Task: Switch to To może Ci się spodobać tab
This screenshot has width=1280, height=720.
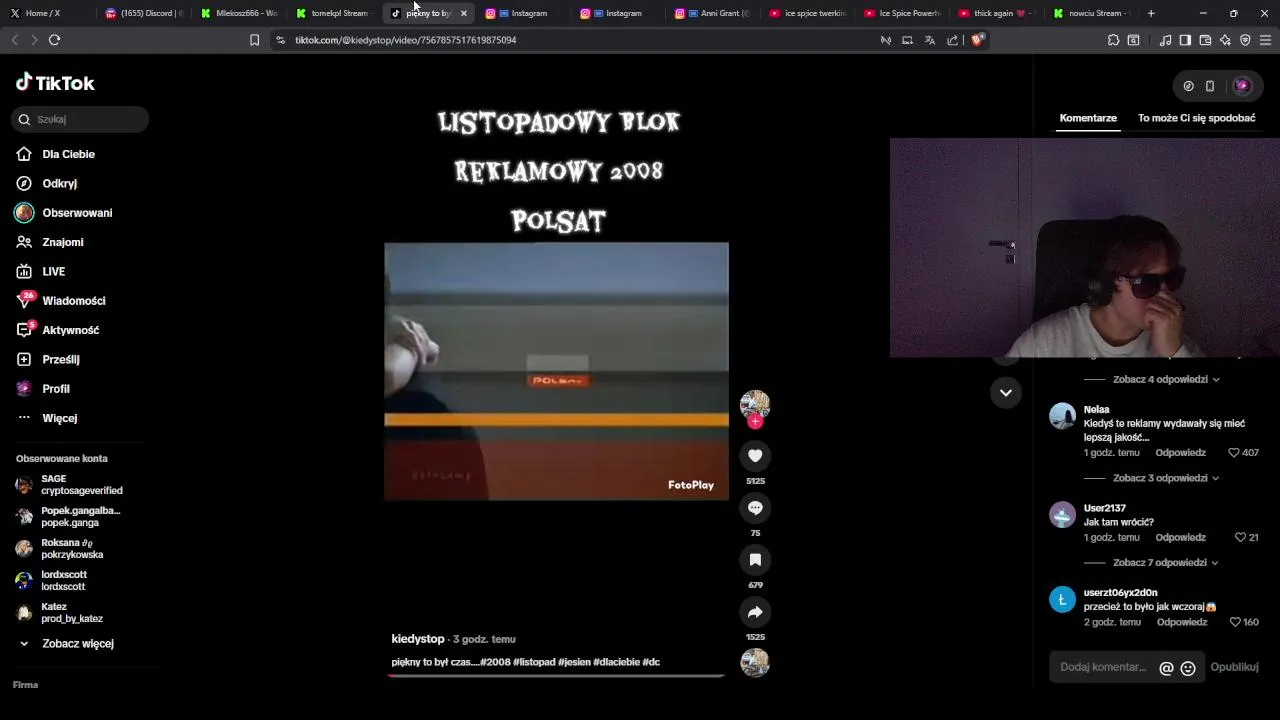Action: (1196, 118)
